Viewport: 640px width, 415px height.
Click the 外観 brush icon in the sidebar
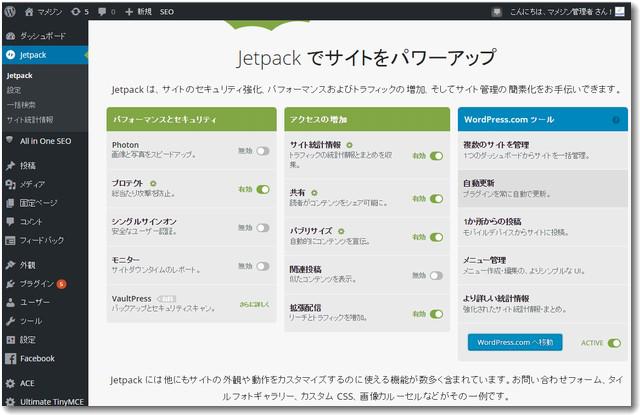point(11,265)
